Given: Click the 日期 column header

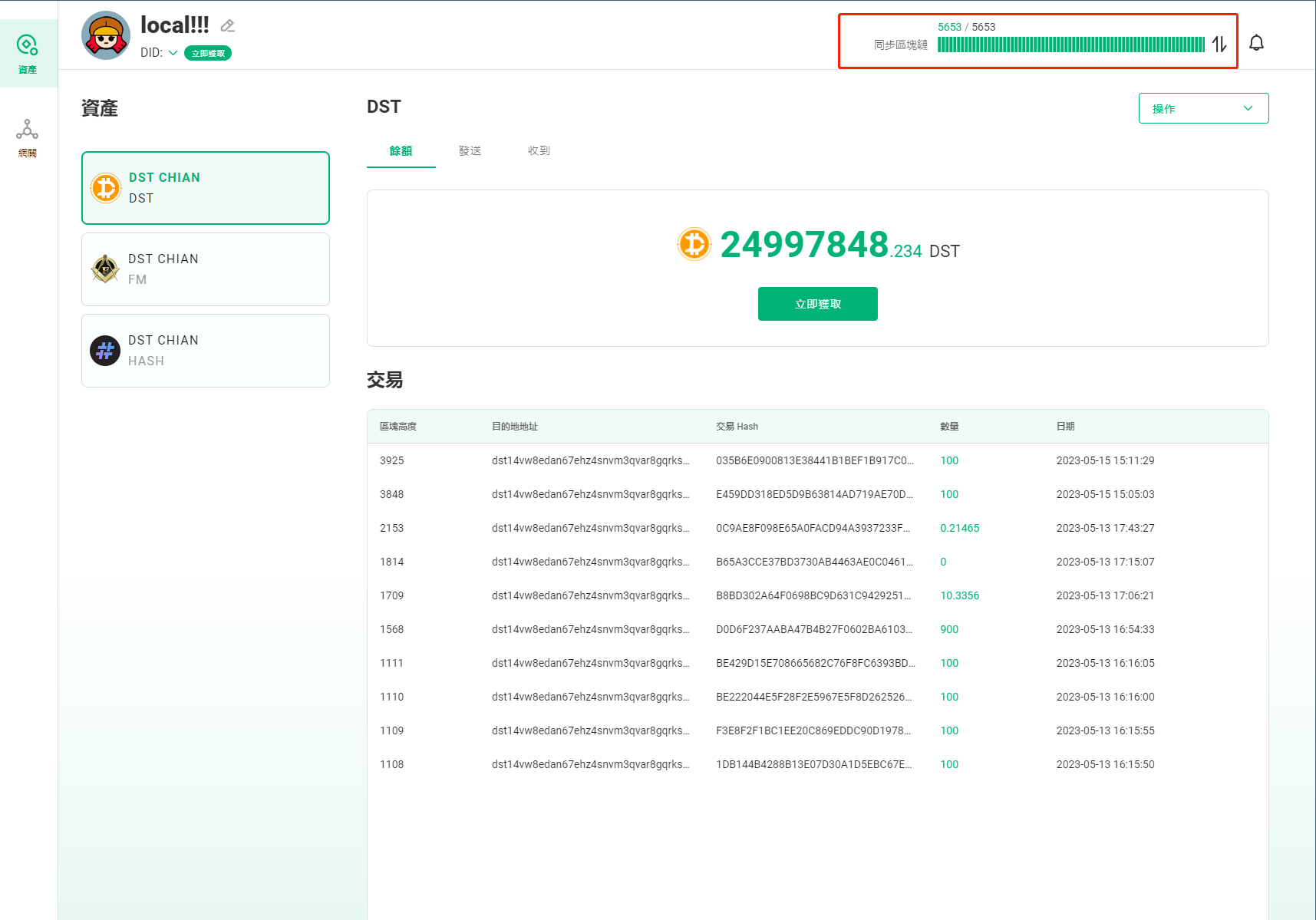Looking at the screenshot, I should 1065,427.
